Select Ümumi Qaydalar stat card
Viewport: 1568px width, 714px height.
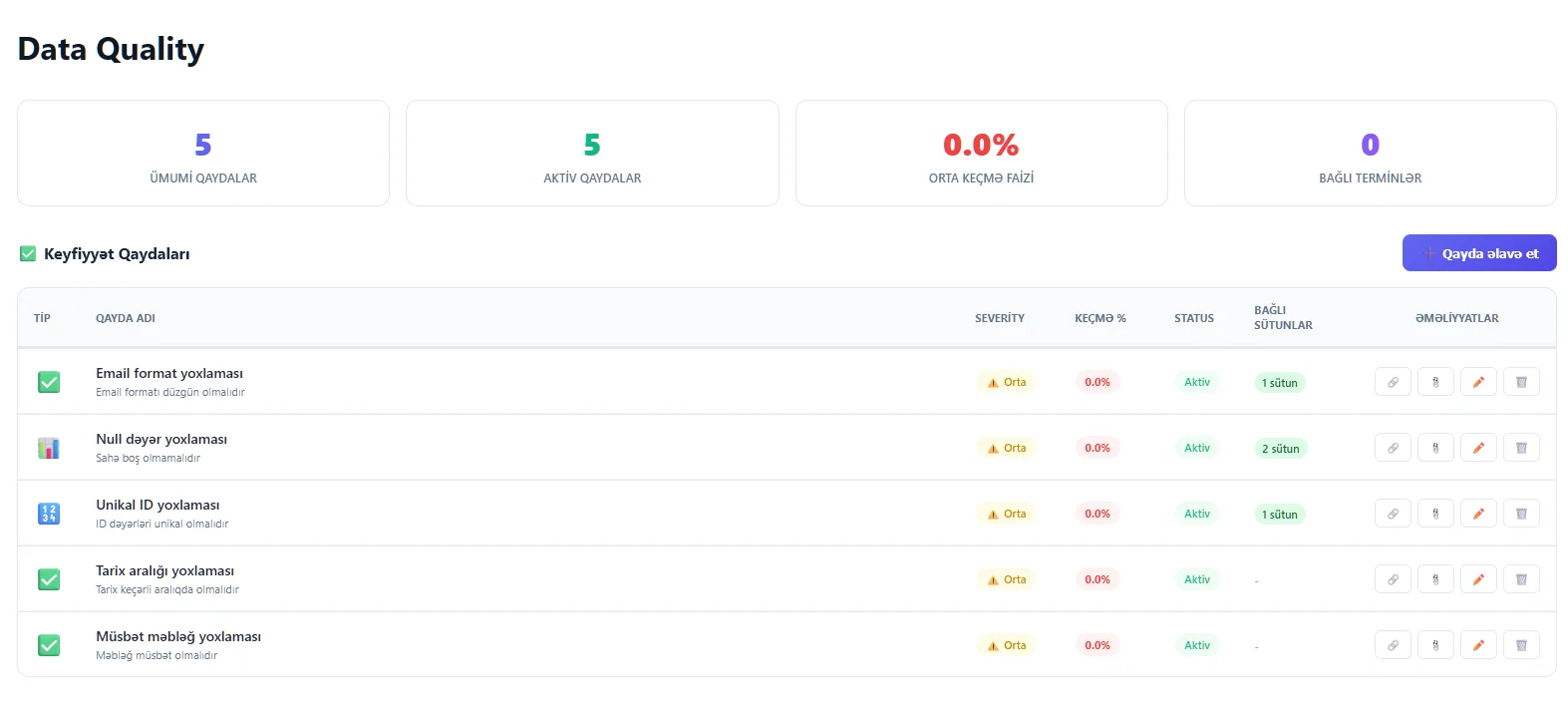tap(203, 153)
